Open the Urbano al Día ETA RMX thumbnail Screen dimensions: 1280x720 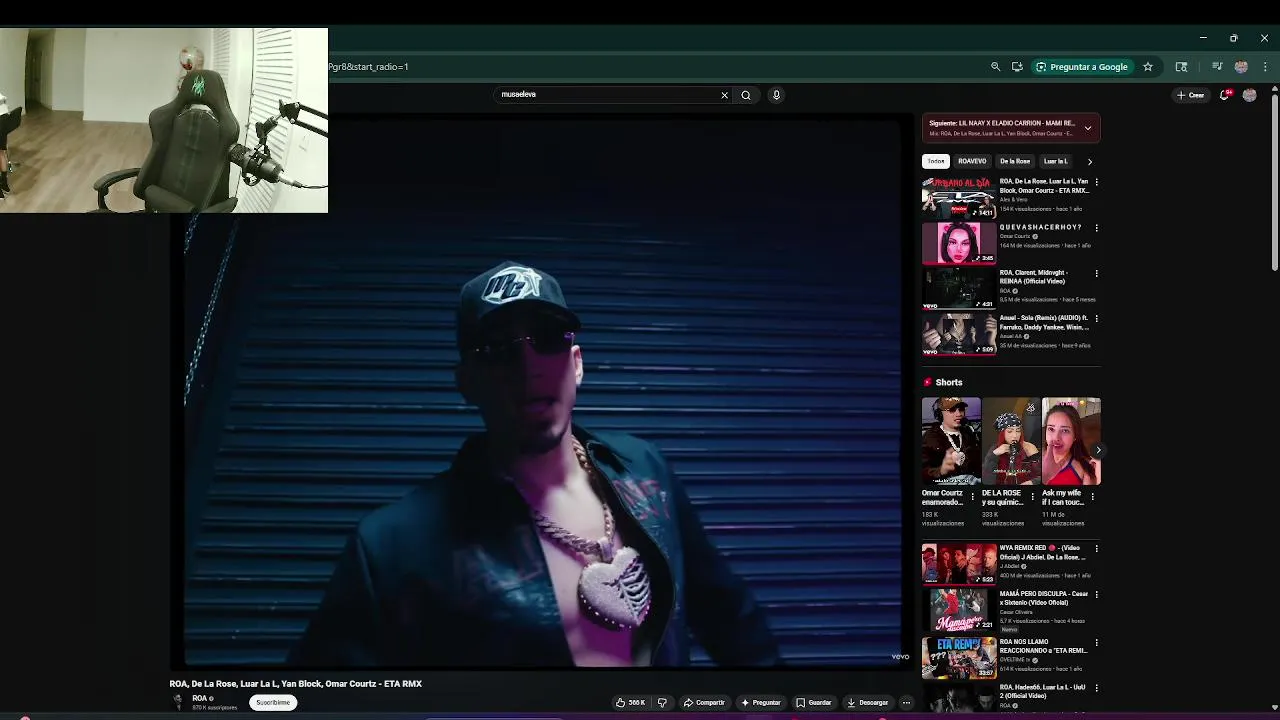(958, 197)
